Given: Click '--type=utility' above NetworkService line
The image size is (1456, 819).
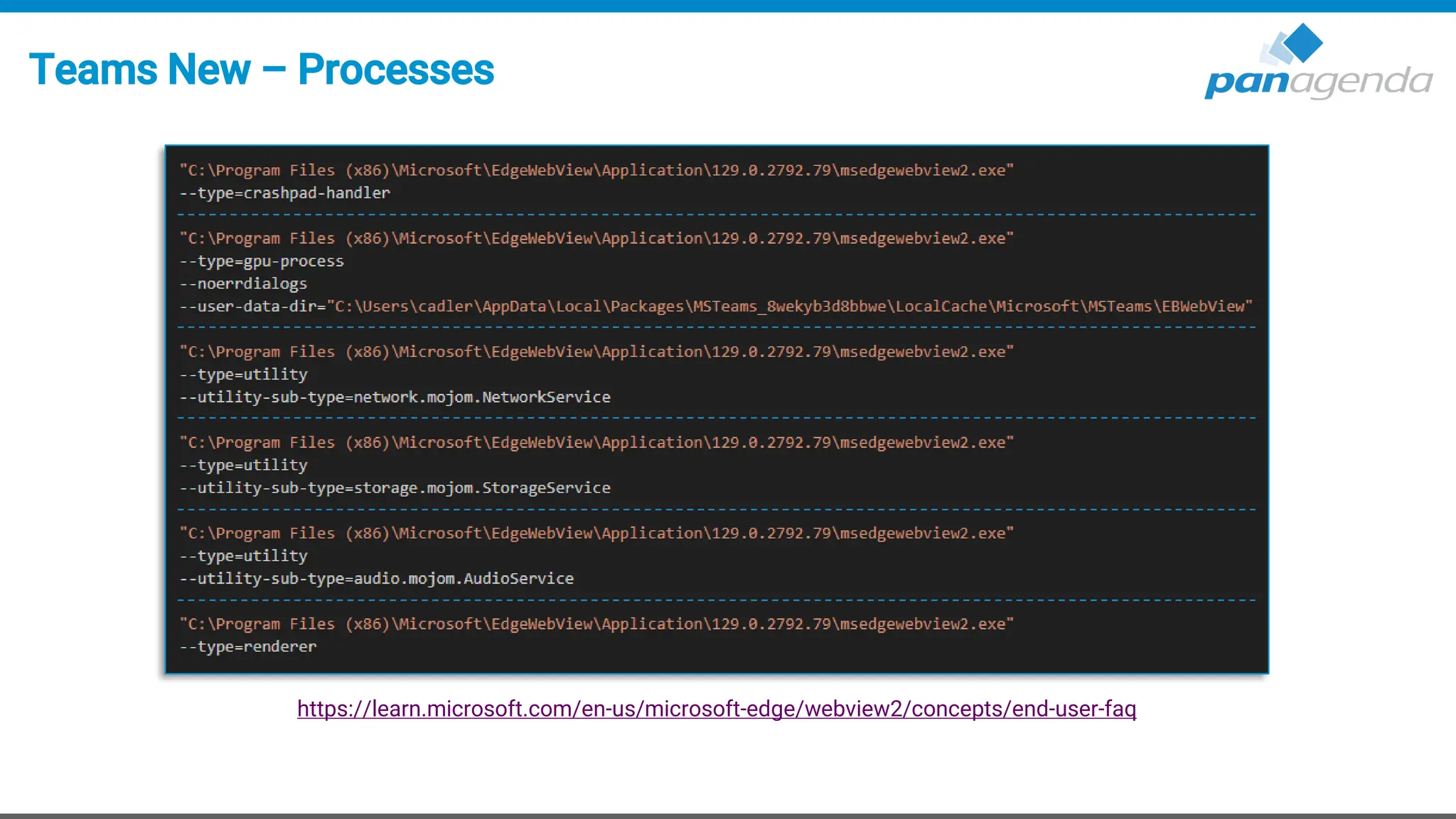Looking at the screenshot, I should (x=244, y=374).
